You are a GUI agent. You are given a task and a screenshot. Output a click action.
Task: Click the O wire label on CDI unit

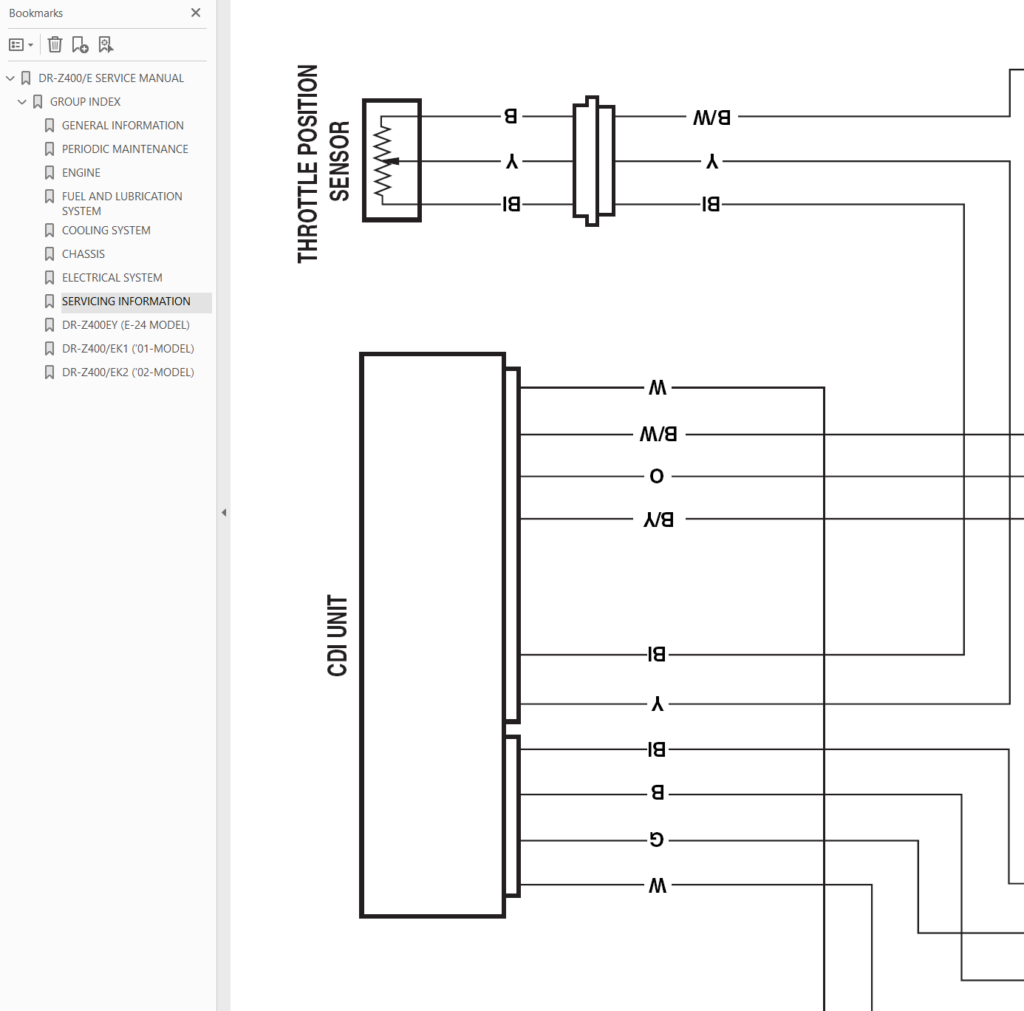657,476
